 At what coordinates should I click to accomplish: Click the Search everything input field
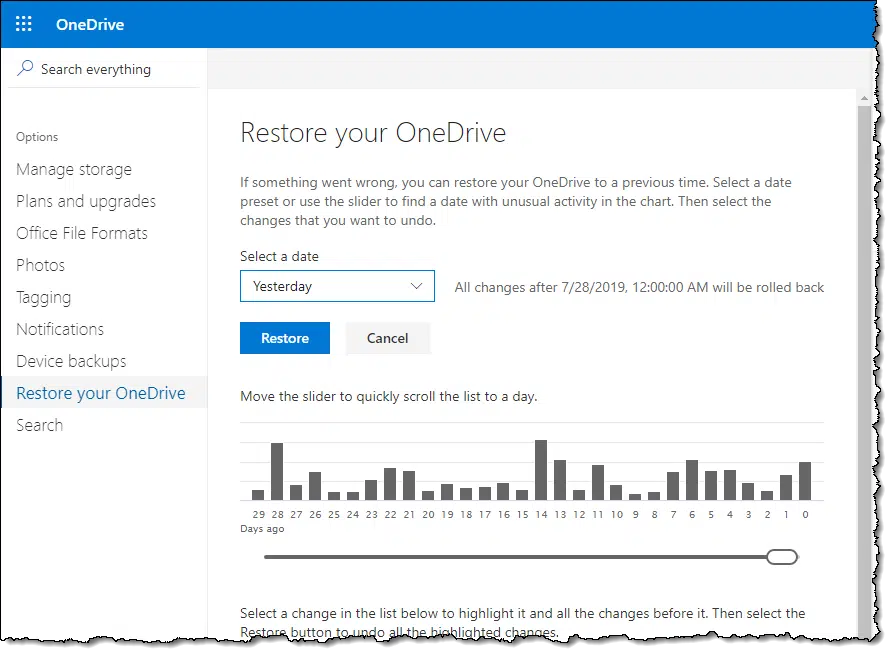(x=104, y=69)
